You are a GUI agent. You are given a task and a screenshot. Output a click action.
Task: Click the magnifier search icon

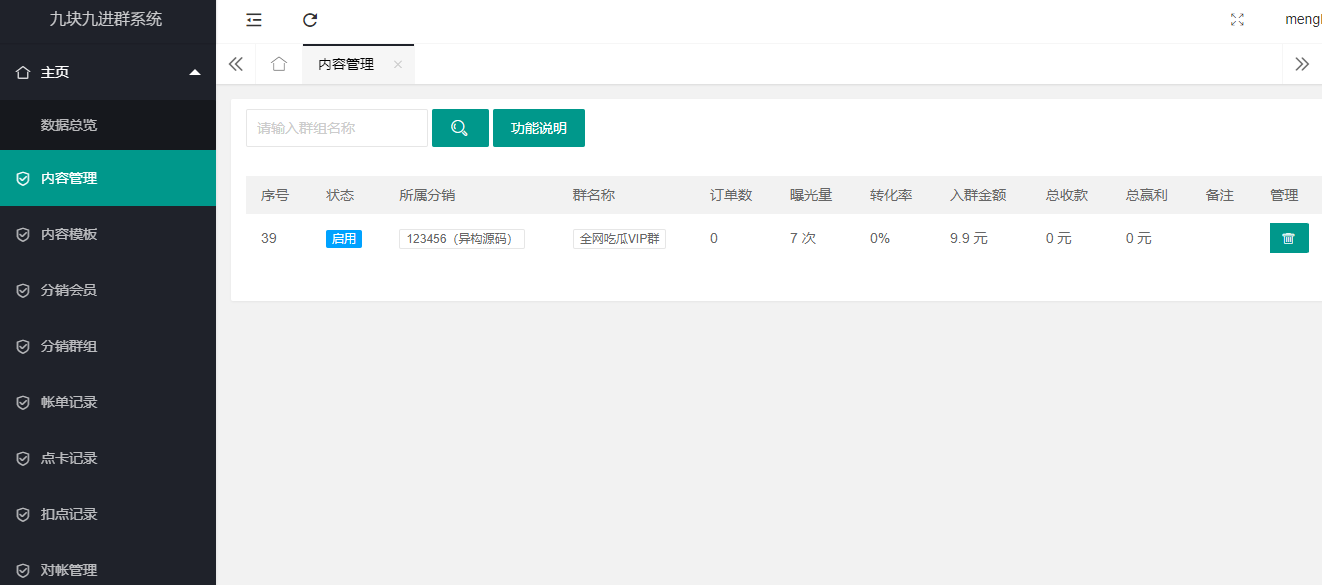(x=460, y=128)
